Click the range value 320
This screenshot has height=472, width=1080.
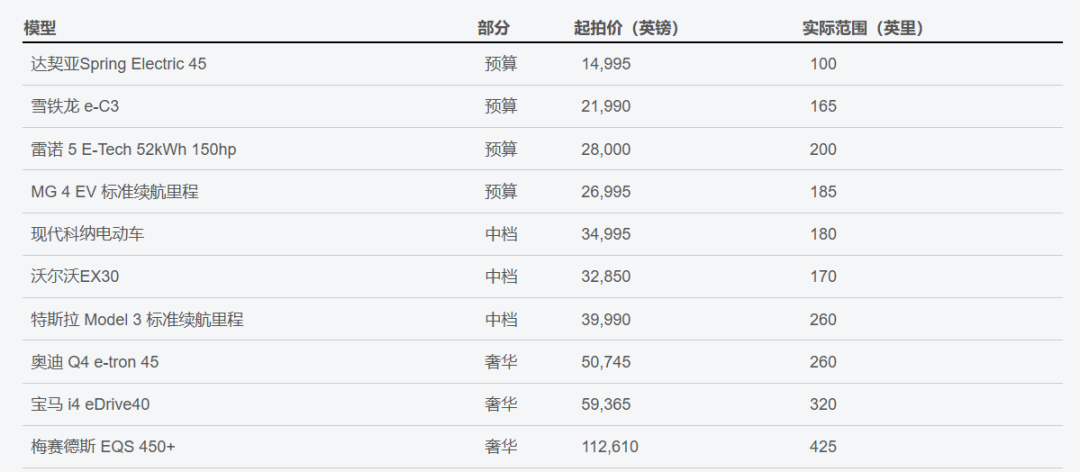point(823,404)
